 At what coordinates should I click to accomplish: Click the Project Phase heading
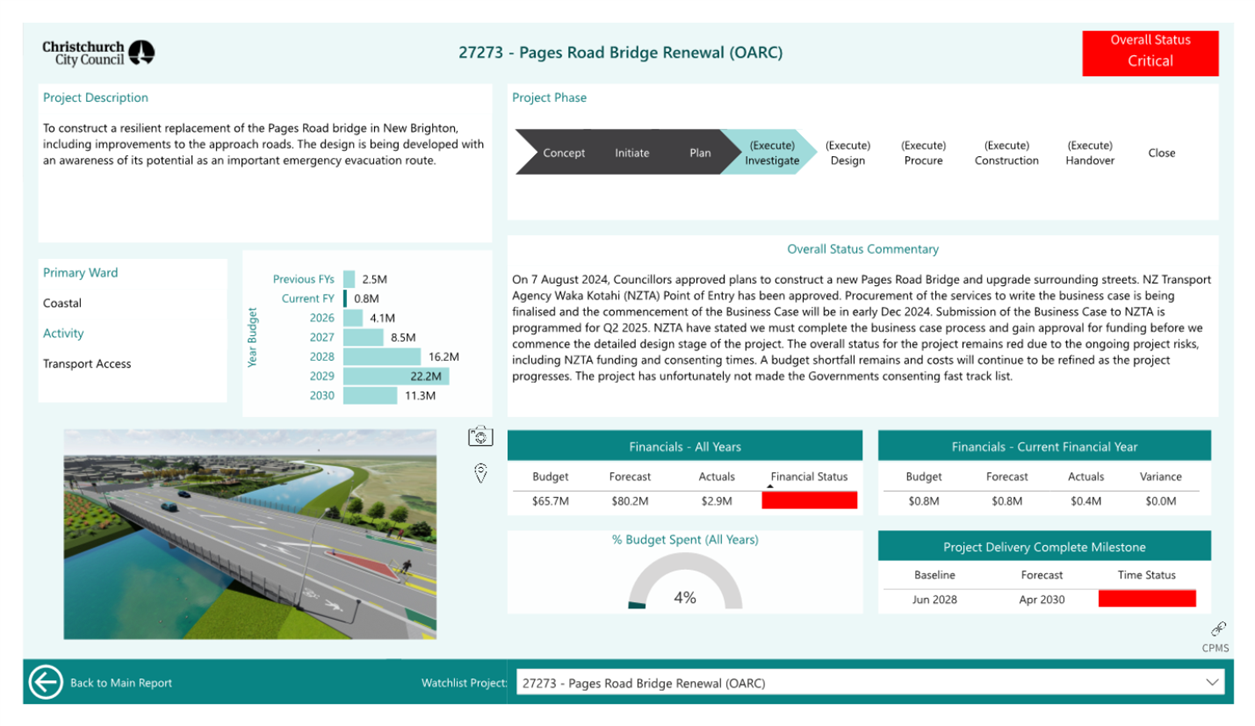click(x=549, y=98)
